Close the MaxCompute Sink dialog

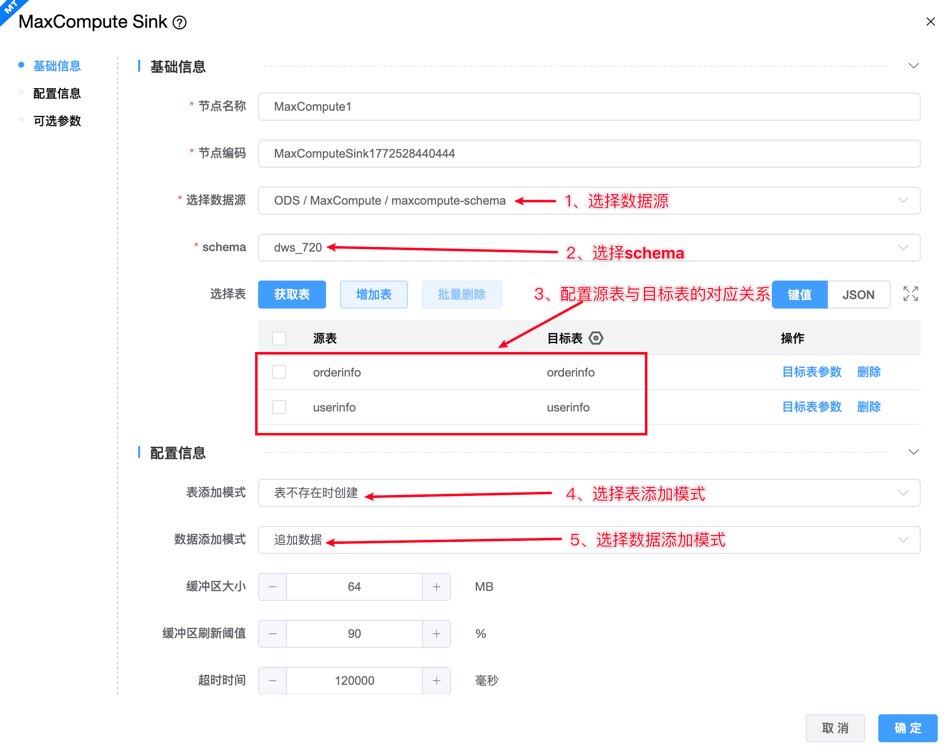coord(930,22)
